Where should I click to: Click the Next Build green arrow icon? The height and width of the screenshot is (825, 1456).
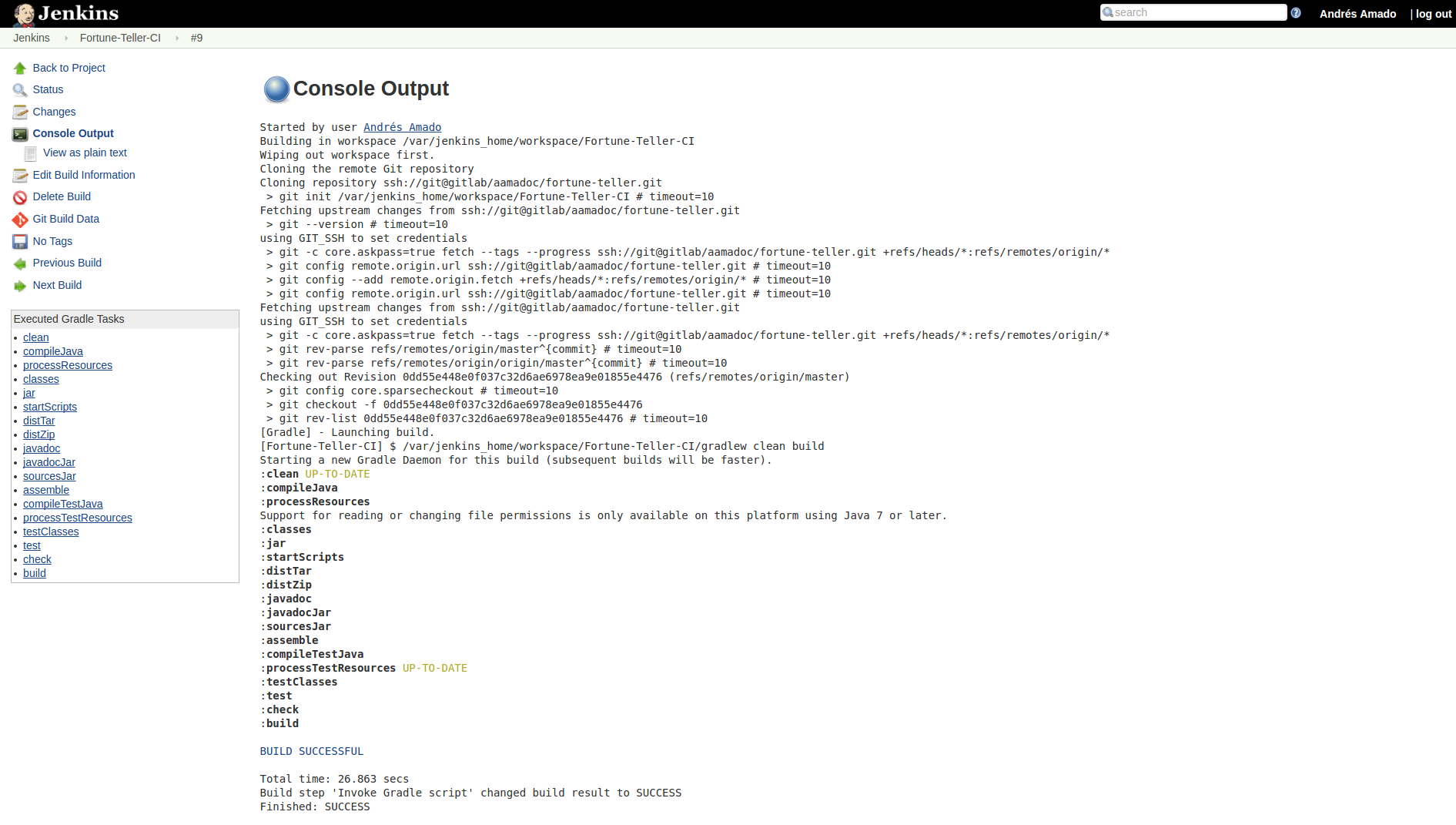coord(20,286)
